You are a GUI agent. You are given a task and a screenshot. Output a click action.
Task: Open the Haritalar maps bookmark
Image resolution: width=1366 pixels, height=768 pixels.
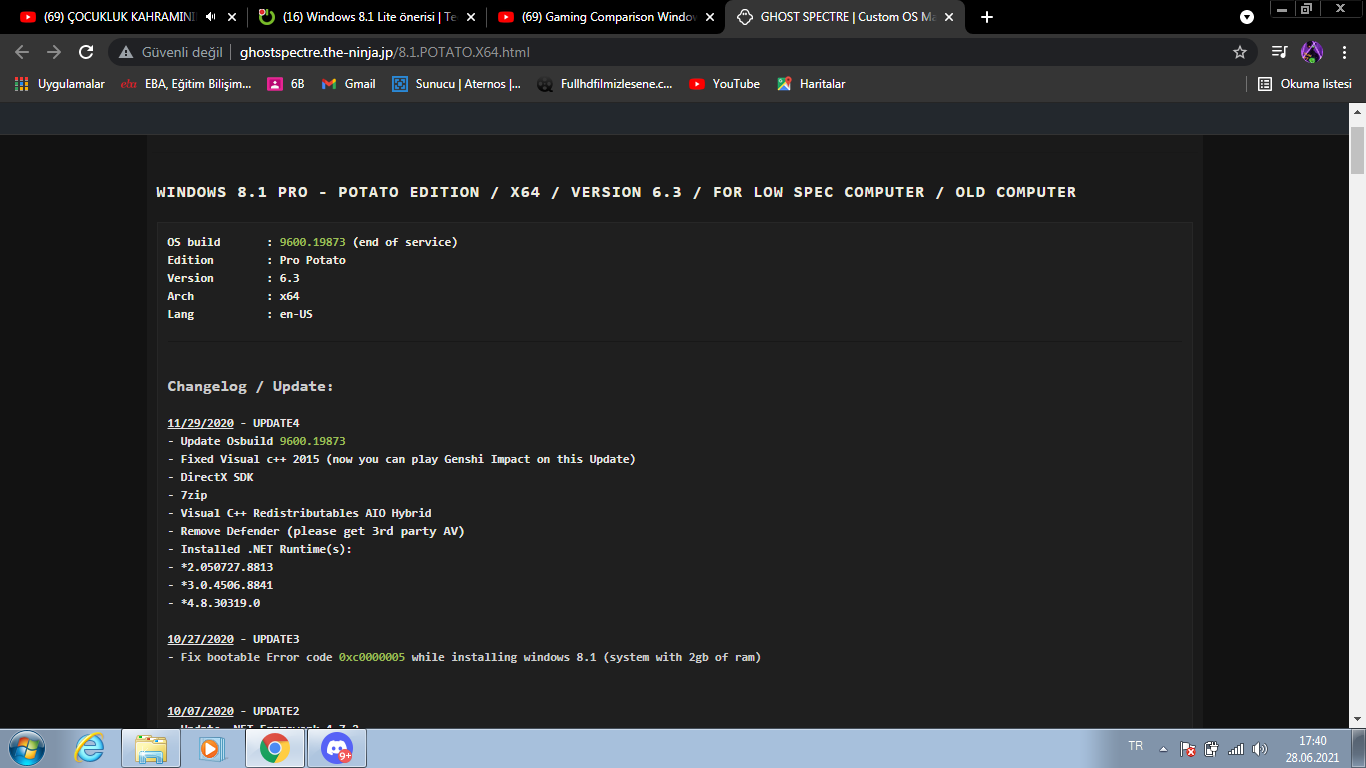coord(811,84)
